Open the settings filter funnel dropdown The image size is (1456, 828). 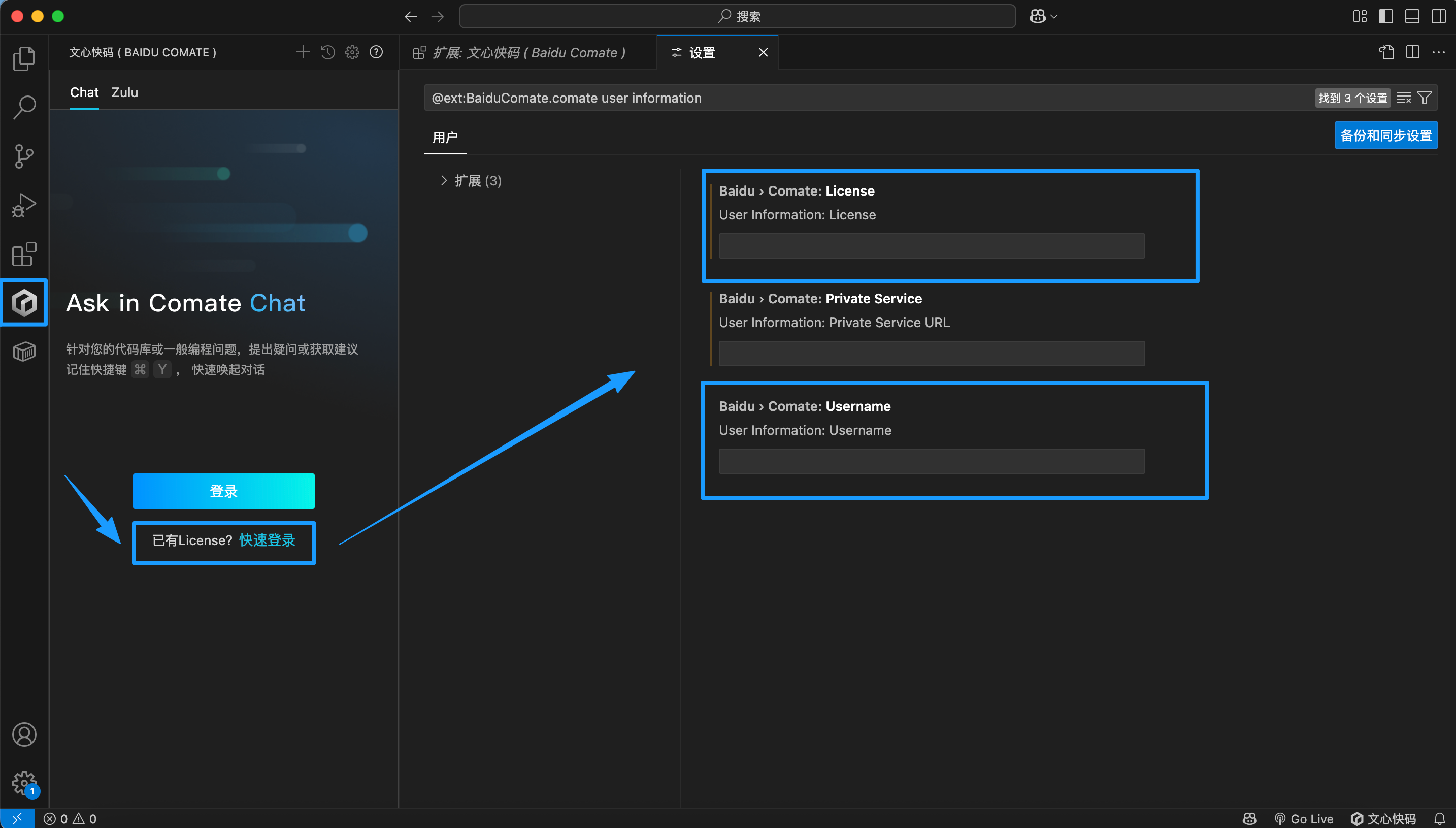point(1424,97)
